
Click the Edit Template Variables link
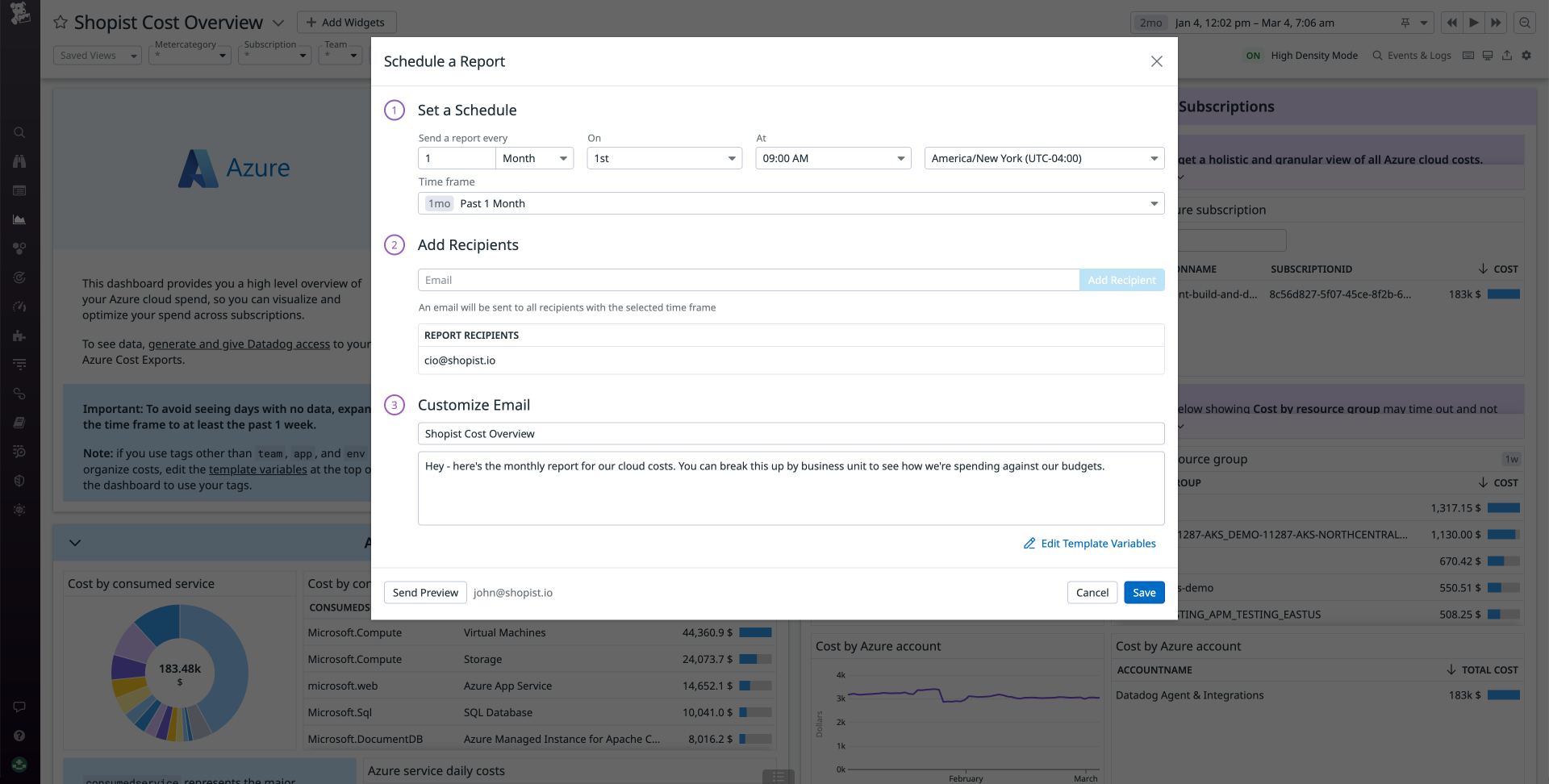point(1089,543)
